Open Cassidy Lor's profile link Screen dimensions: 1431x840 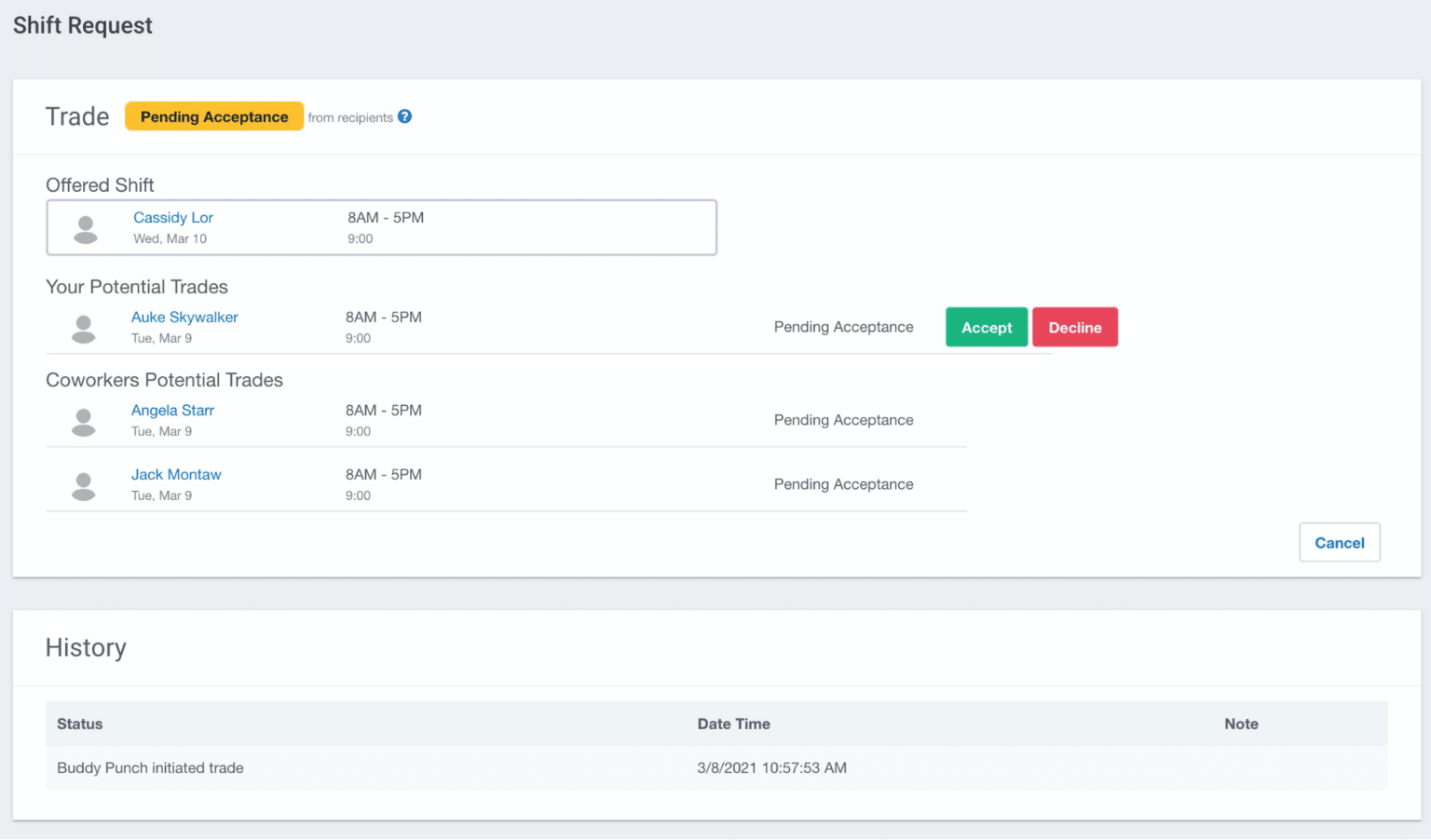click(x=173, y=217)
